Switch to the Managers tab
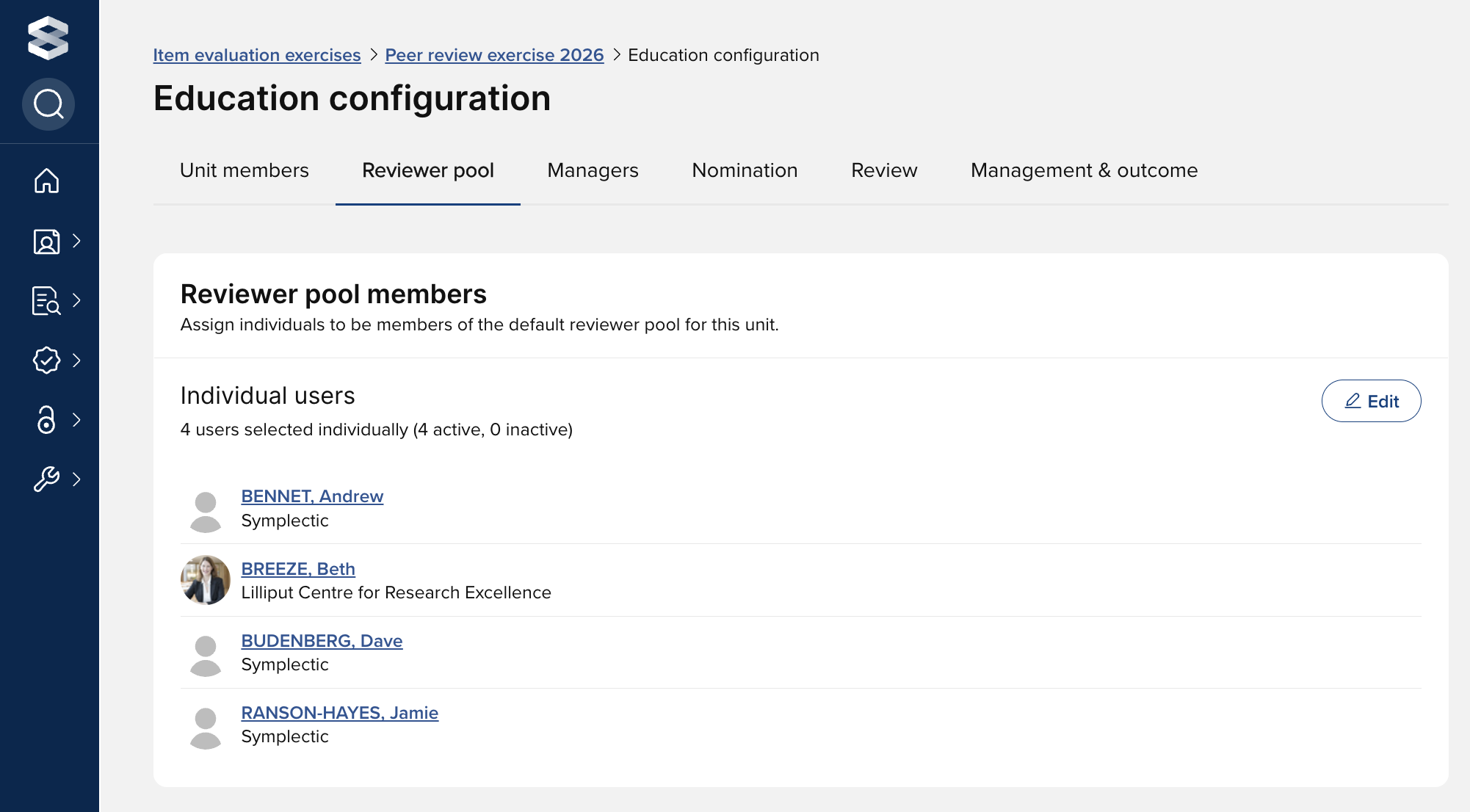Image resolution: width=1470 pixels, height=812 pixels. [593, 170]
